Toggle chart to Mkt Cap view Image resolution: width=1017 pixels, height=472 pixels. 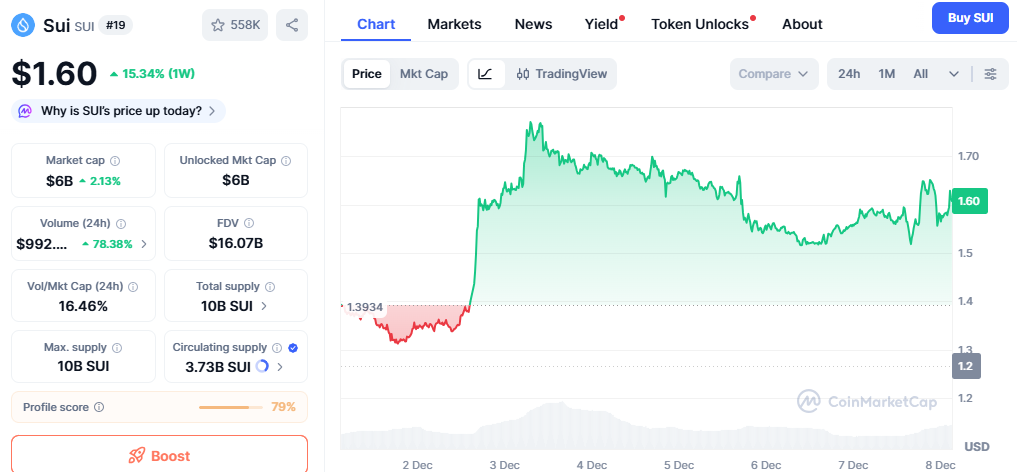click(424, 74)
